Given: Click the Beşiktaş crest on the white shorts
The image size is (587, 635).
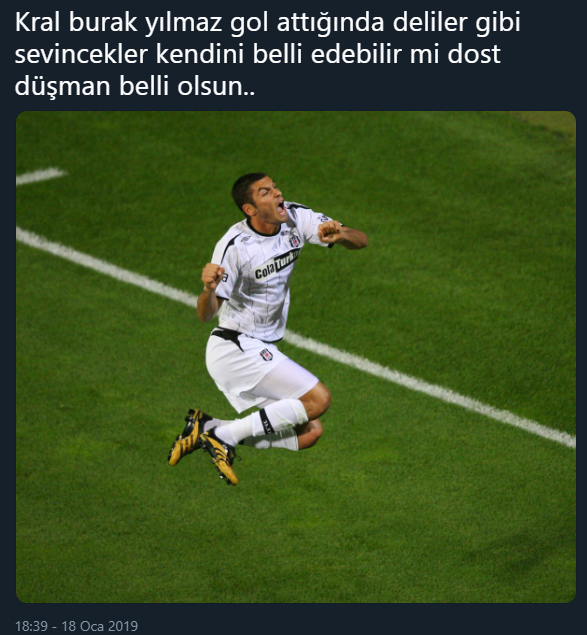Looking at the screenshot, I should click(x=266, y=354).
